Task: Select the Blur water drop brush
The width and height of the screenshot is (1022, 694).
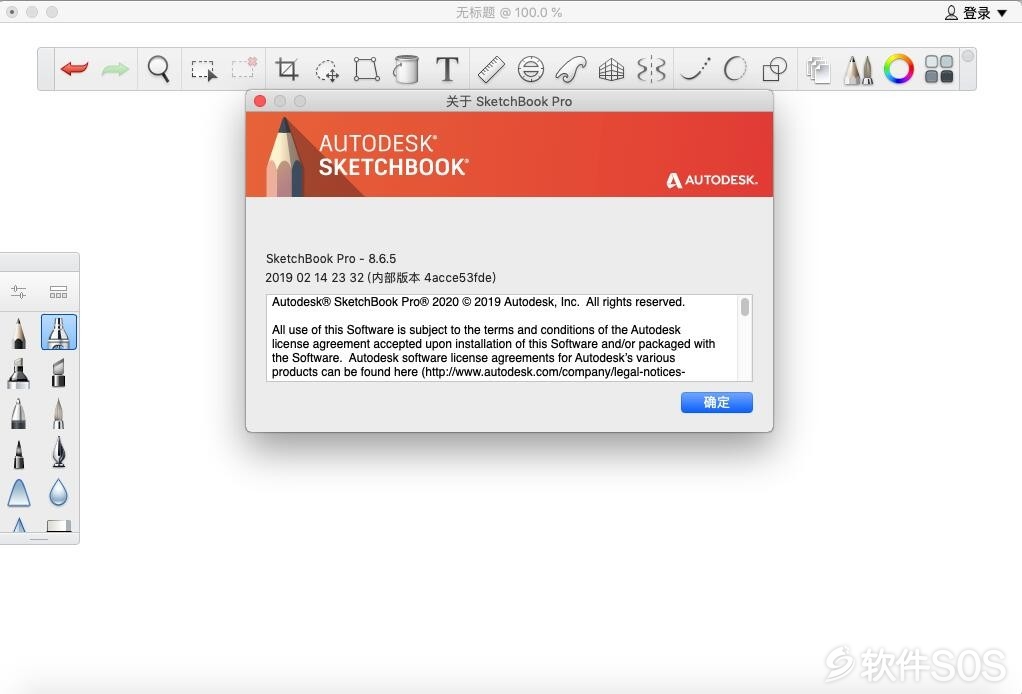Action: [59, 493]
